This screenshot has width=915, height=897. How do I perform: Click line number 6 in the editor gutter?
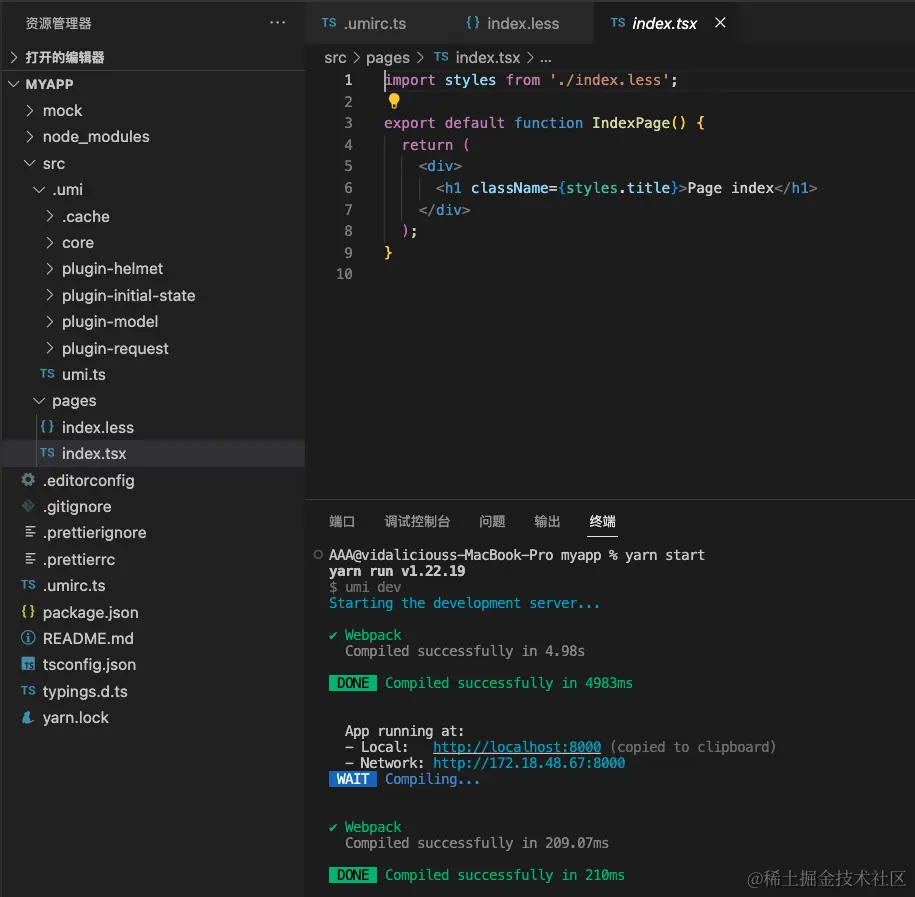click(348, 188)
